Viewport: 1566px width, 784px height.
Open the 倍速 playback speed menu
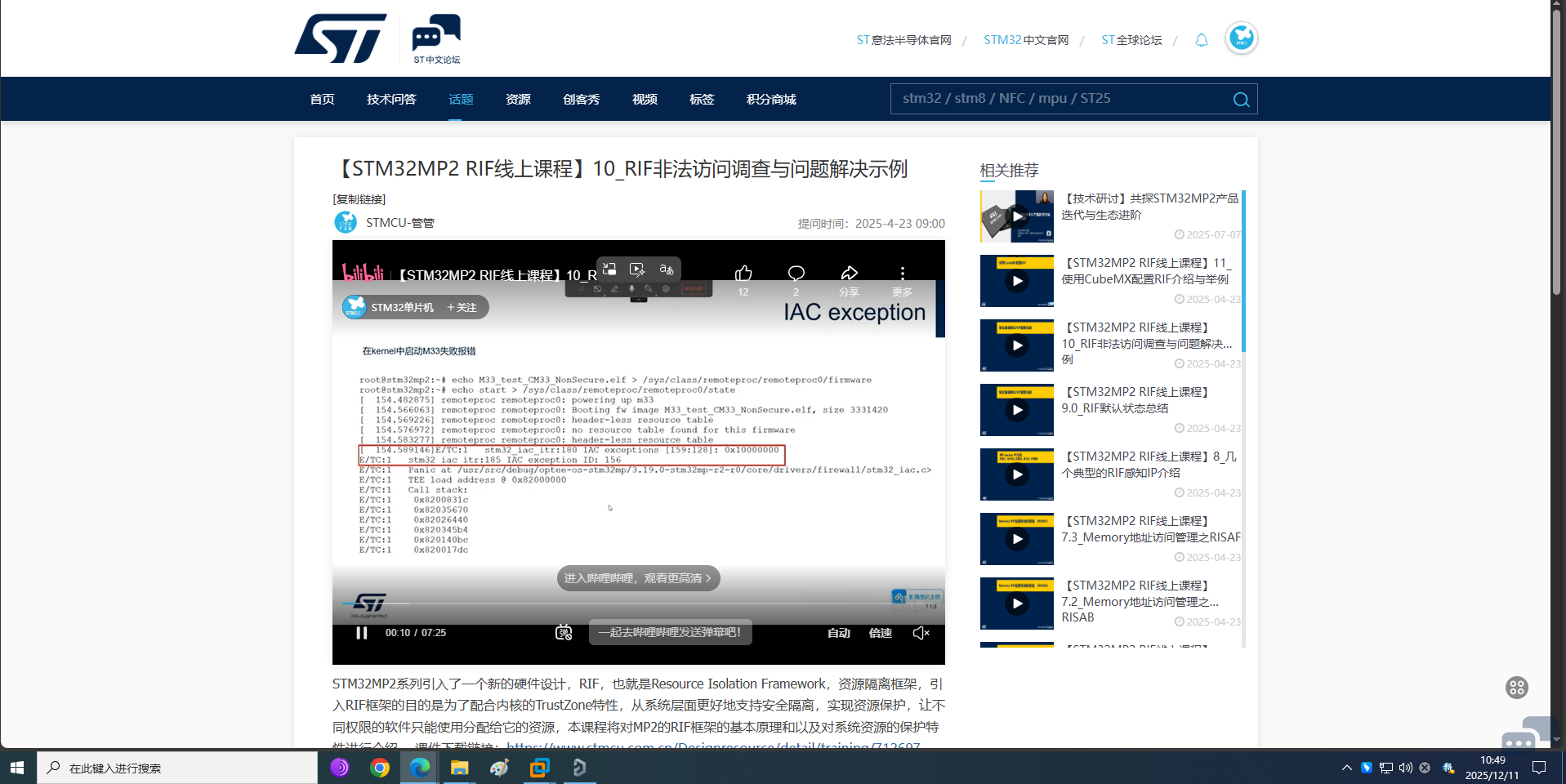point(880,633)
